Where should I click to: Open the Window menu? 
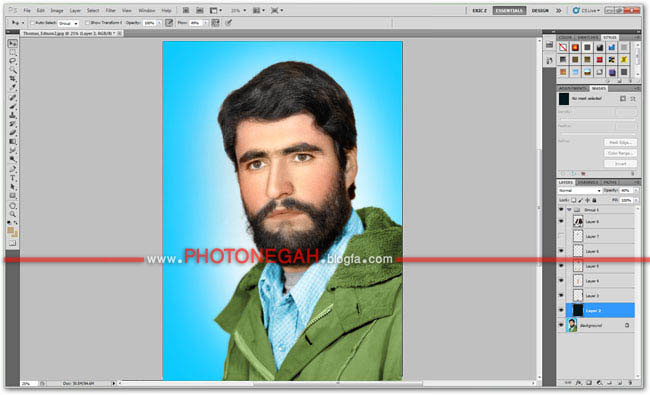(x=146, y=10)
